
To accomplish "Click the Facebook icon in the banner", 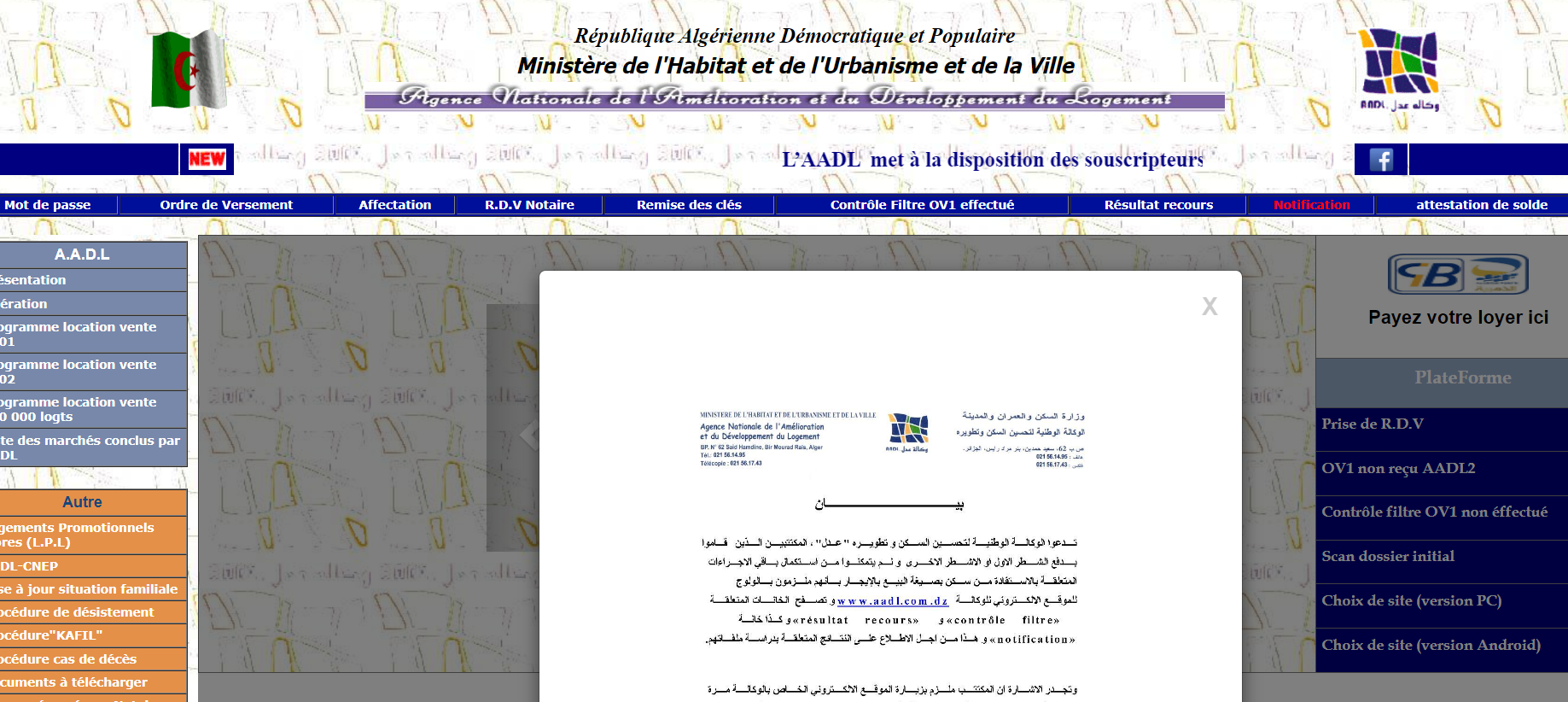I will point(1381,160).
